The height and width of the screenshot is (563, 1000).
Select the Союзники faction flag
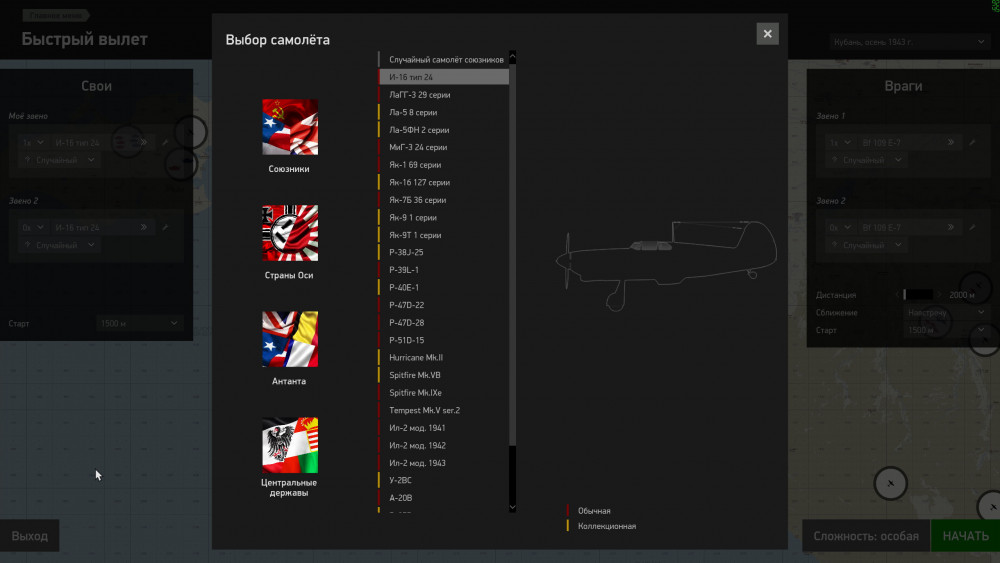pos(290,127)
